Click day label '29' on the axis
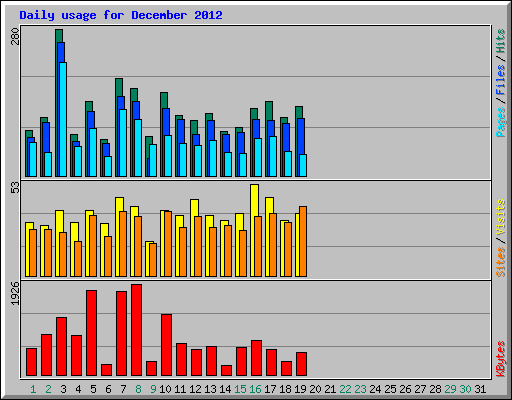512x400 pixels. pos(450,389)
